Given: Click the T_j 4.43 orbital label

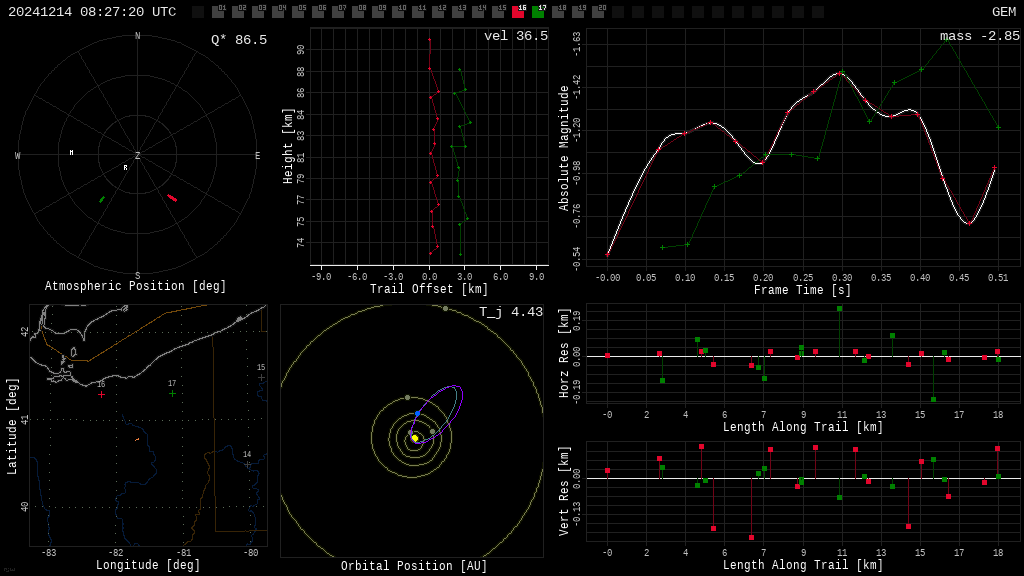Looking at the screenshot, I should [x=510, y=312].
